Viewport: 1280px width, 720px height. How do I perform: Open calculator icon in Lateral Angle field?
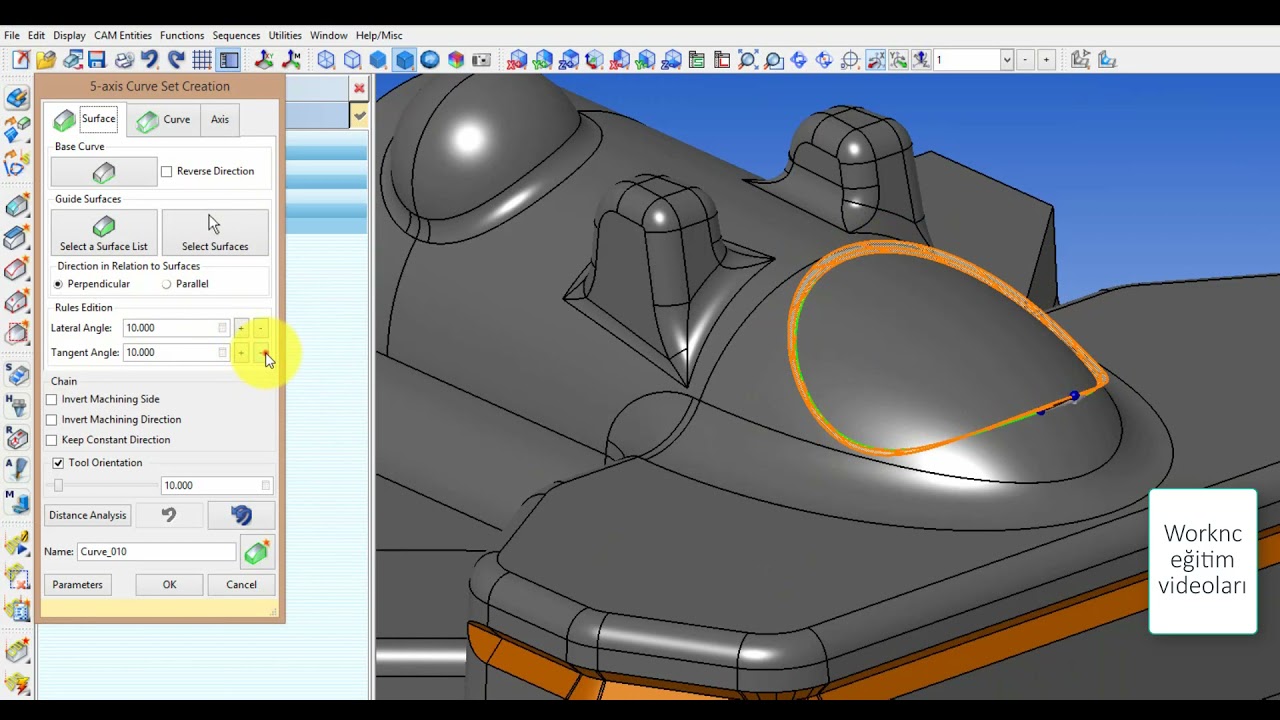pyautogui.click(x=222, y=328)
